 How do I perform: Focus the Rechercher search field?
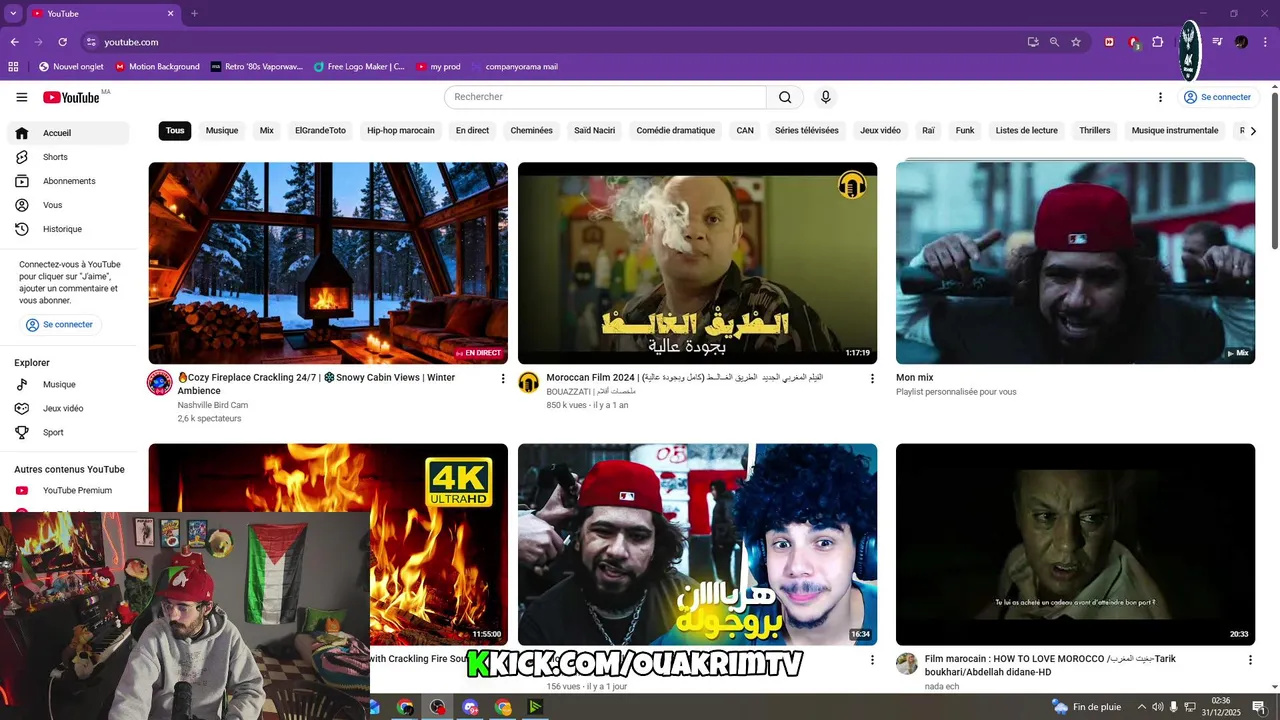tap(605, 97)
